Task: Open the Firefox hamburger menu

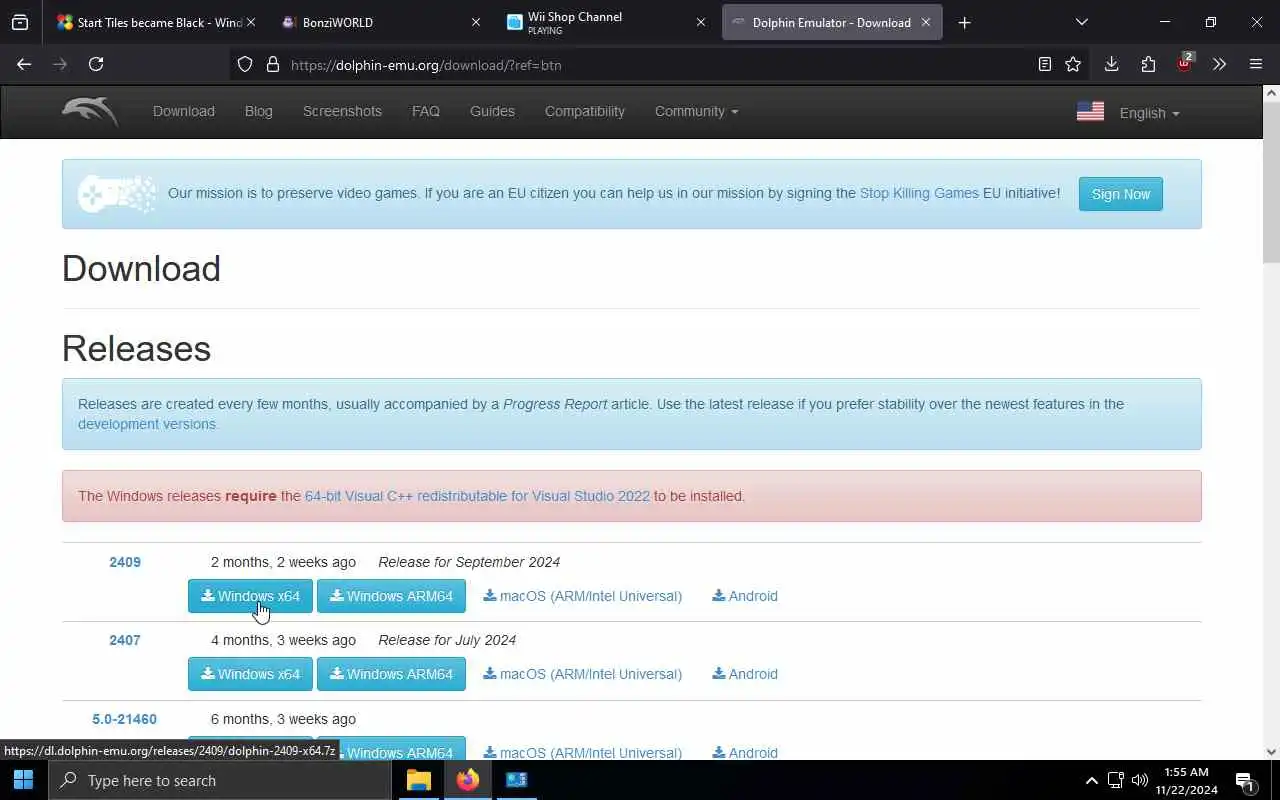Action: 1256,64
